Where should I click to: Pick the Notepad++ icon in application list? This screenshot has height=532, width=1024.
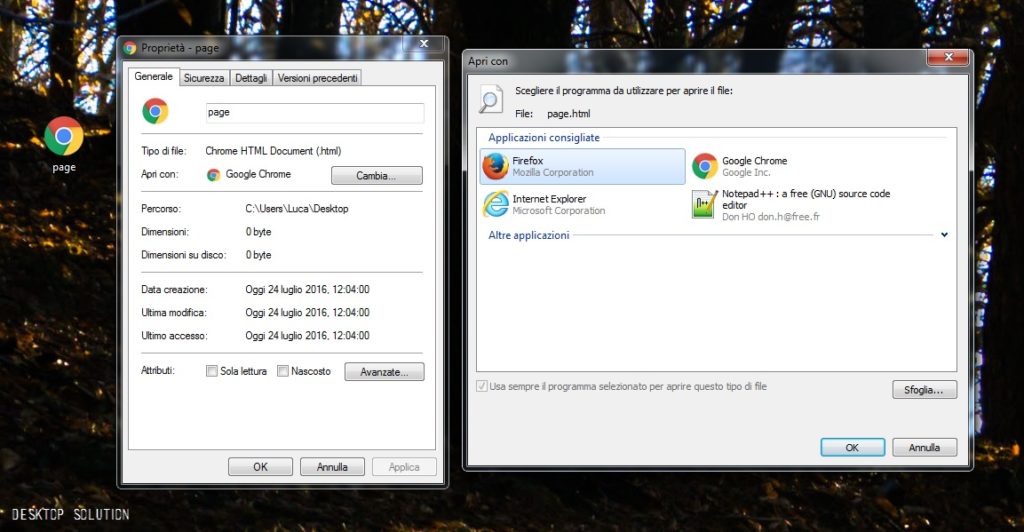coord(705,204)
